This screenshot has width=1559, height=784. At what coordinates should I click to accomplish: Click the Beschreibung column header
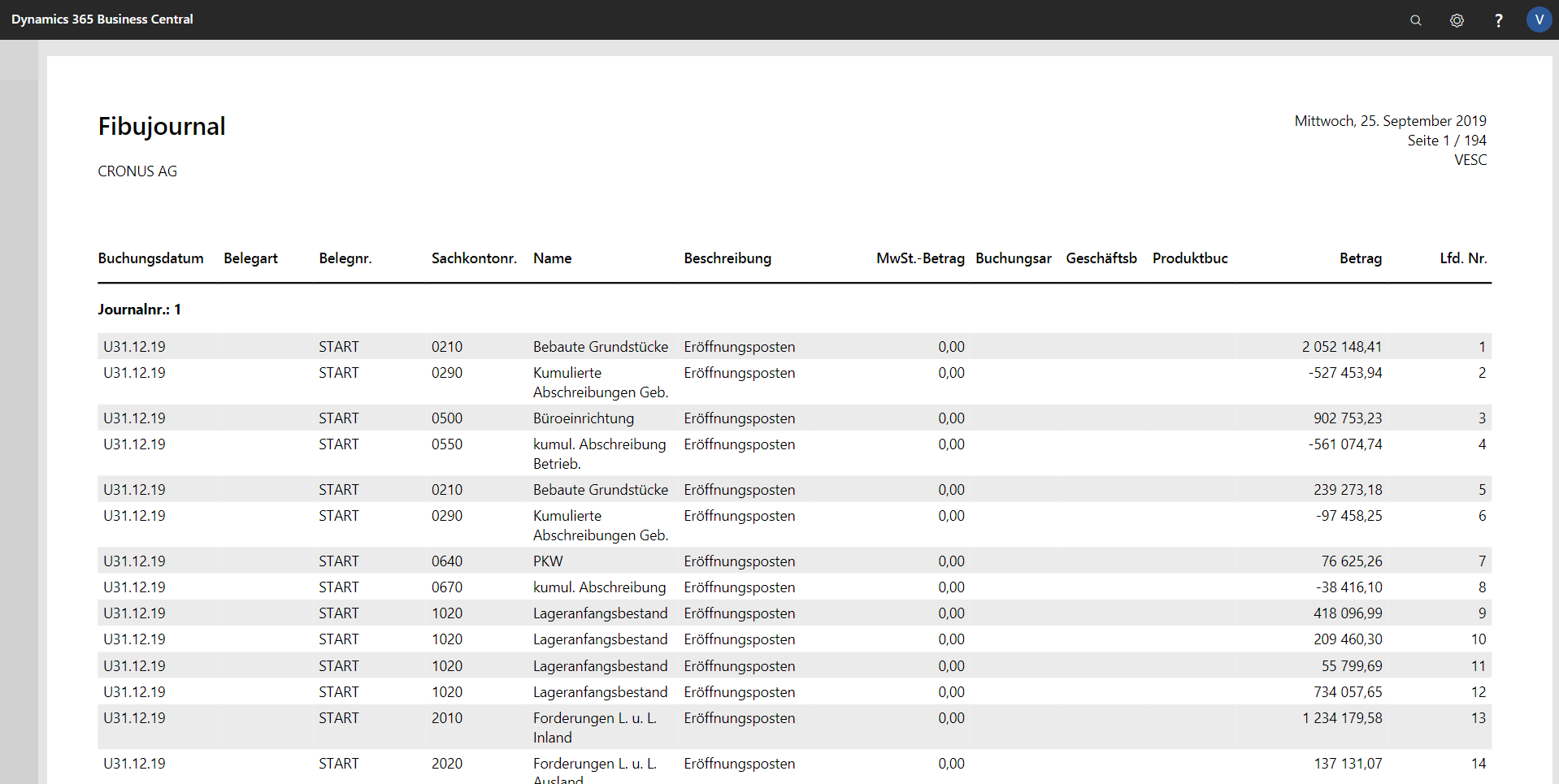(x=727, y=258)
